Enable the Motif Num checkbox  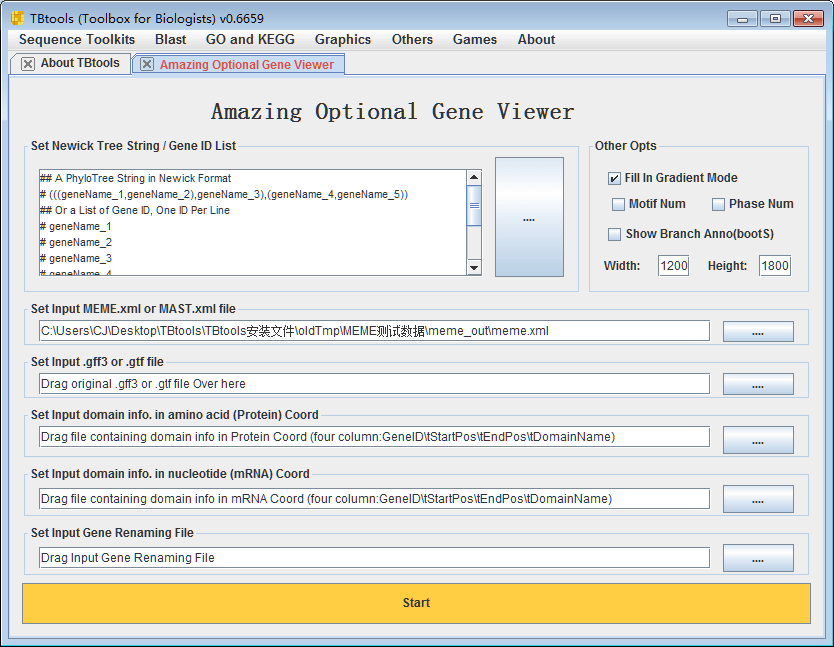pyautogui.click(x=618, y=204)
